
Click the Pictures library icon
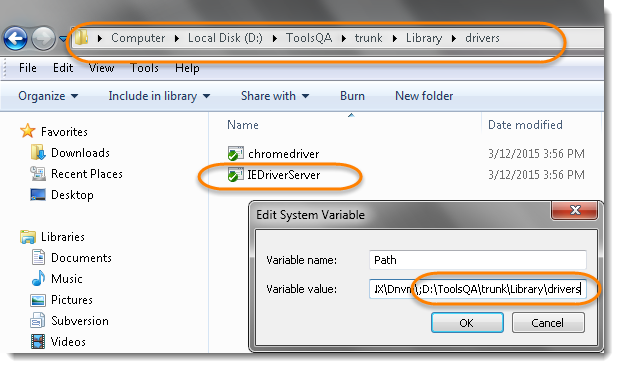[x=38, y=300]
